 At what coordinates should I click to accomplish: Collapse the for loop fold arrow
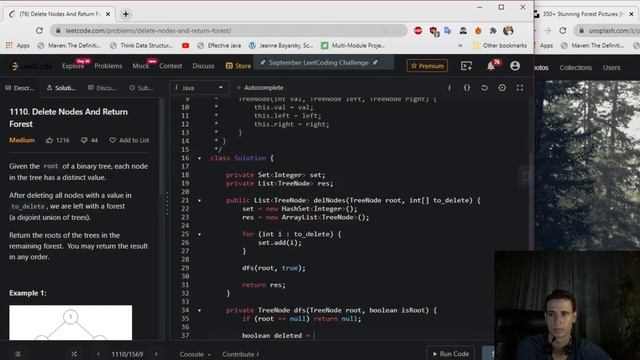pos(199,234)
